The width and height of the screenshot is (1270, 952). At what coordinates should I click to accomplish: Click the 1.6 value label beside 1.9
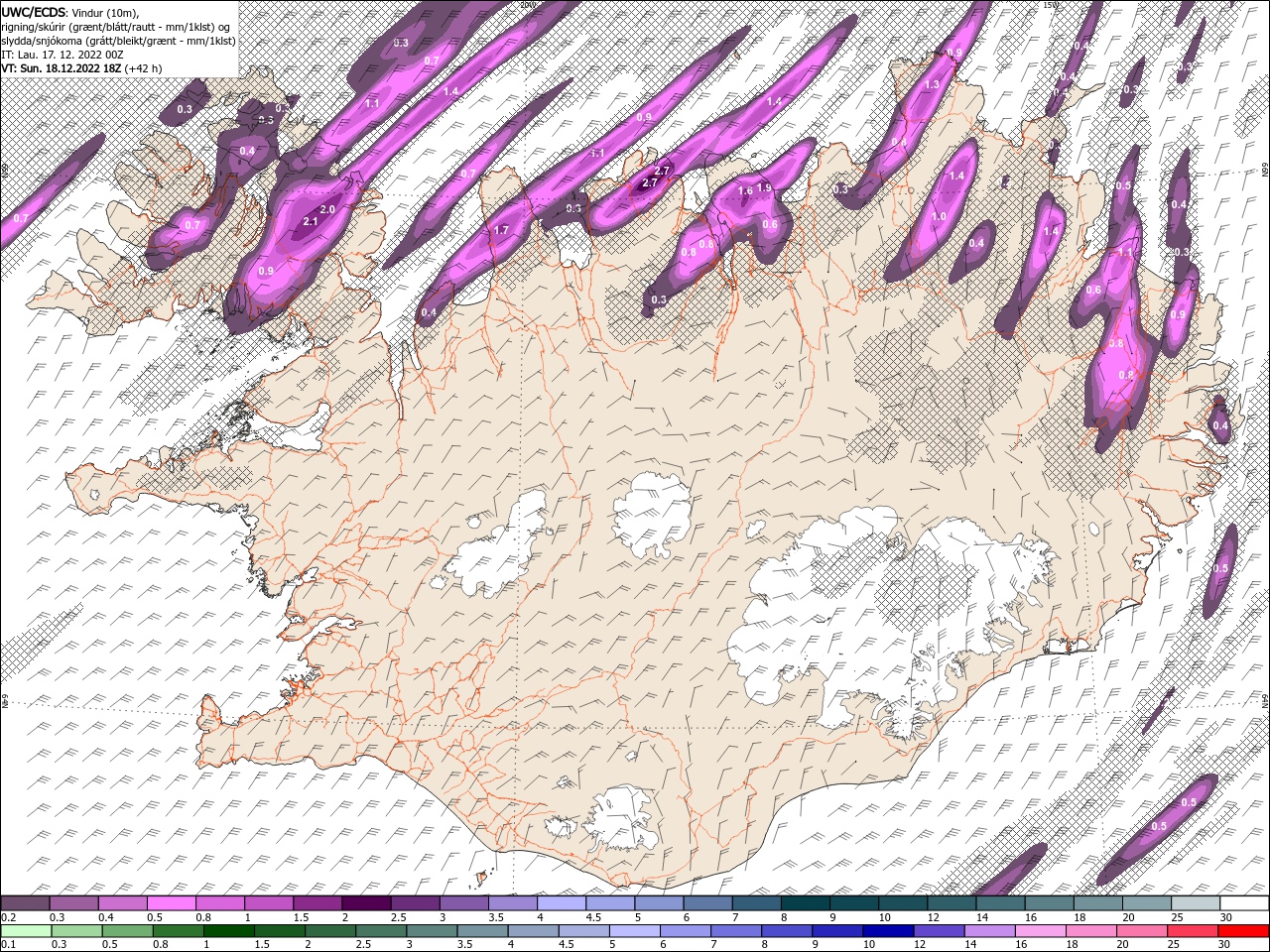tap(746, 190)
